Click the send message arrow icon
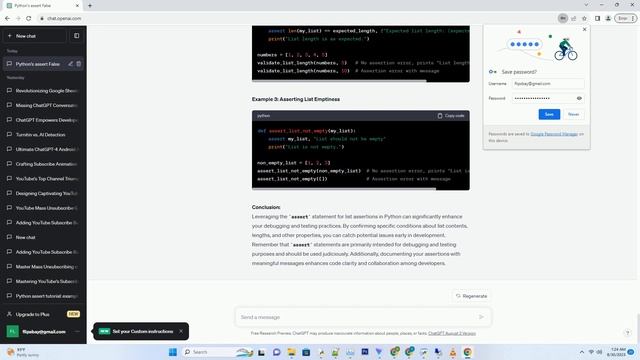The width and height of the screenshot is (640, 360). 481,317
